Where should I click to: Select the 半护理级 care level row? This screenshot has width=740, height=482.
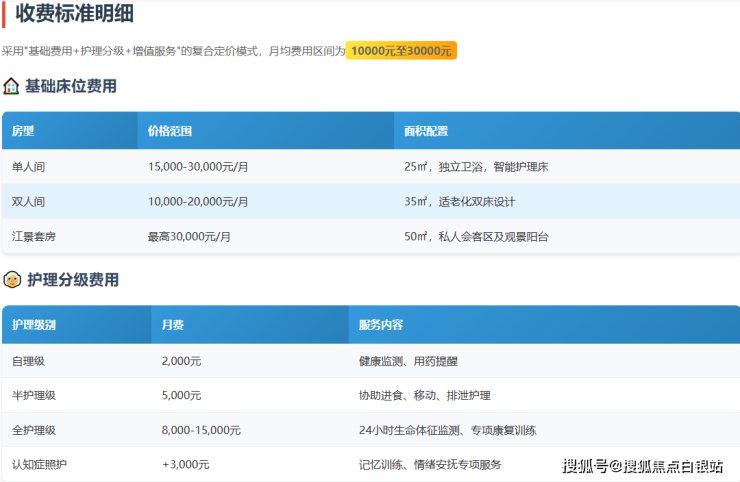(34, 396)
